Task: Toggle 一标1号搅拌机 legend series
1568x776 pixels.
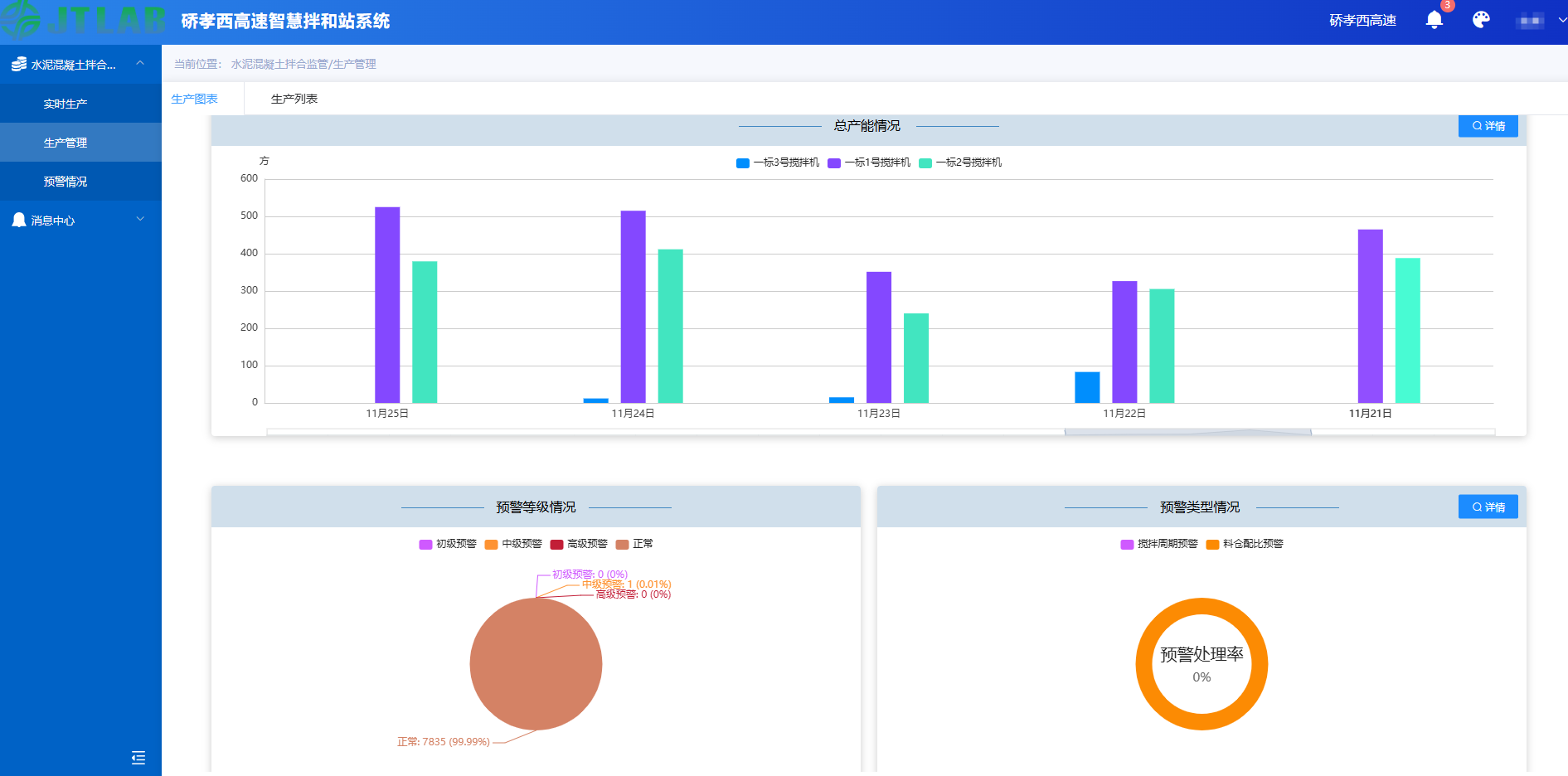Action: 869,162
